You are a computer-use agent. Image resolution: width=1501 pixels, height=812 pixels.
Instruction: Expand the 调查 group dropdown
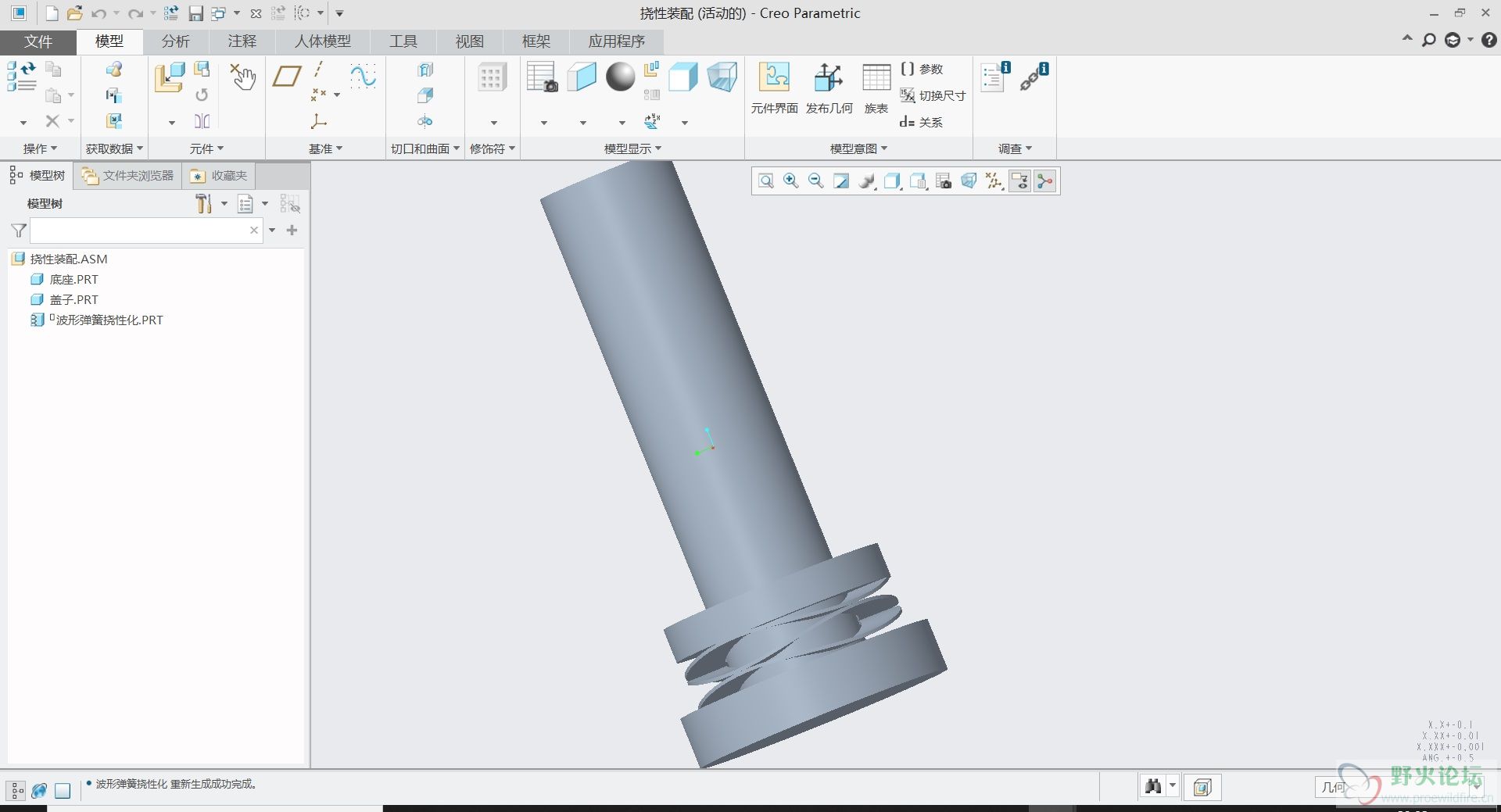pyautogui.click(x=1015, y=148)
